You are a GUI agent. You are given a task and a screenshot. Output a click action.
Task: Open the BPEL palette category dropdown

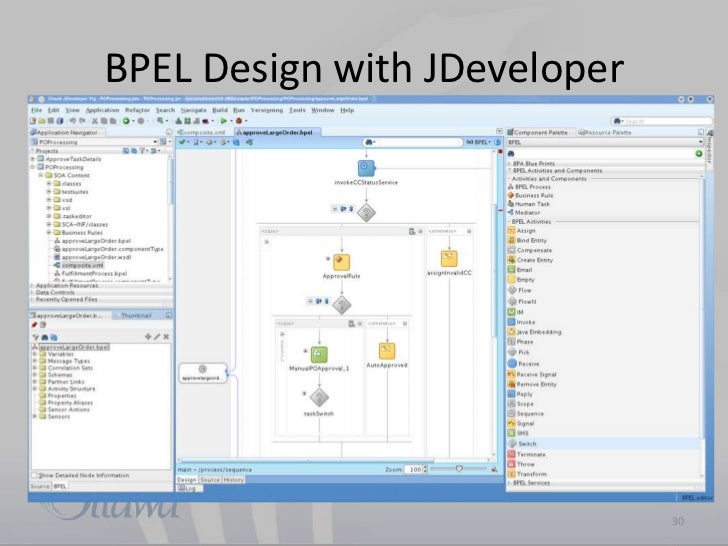click(701, 142)
